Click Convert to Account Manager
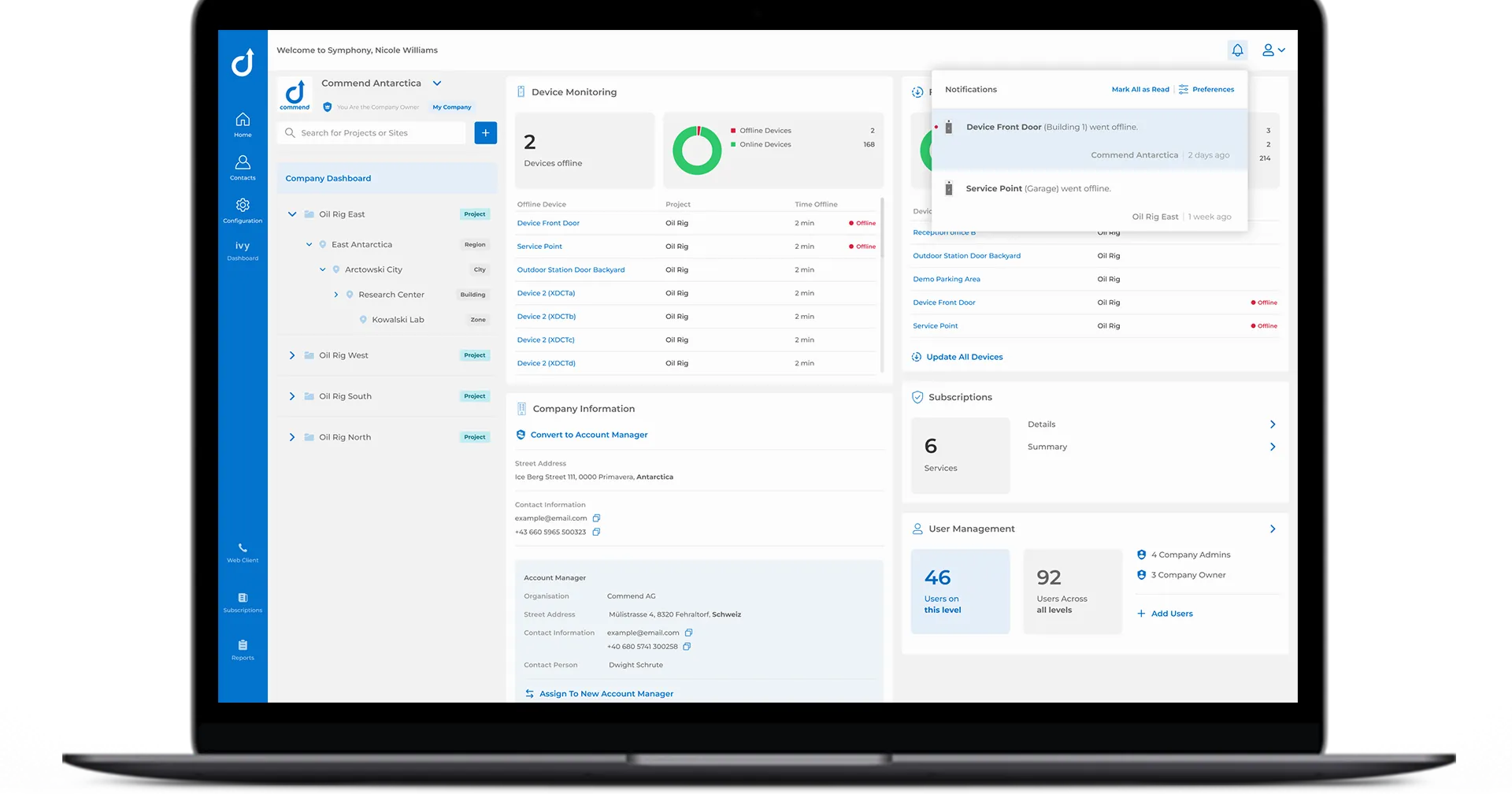 (589, 434)
